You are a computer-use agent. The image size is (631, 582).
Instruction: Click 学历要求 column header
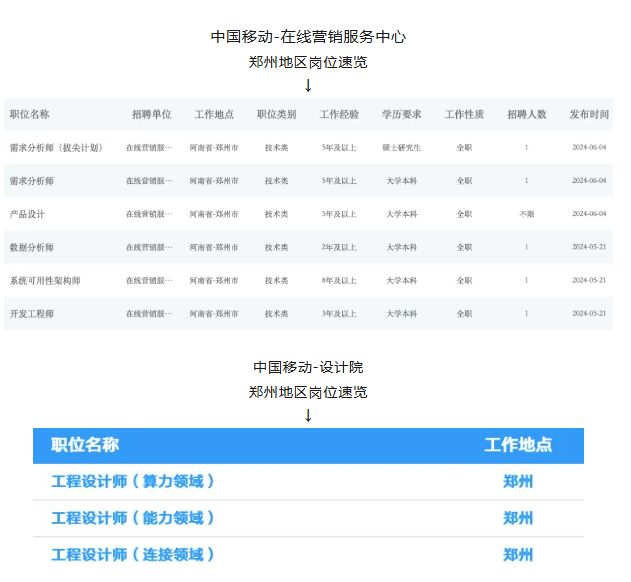pos(402,115)
